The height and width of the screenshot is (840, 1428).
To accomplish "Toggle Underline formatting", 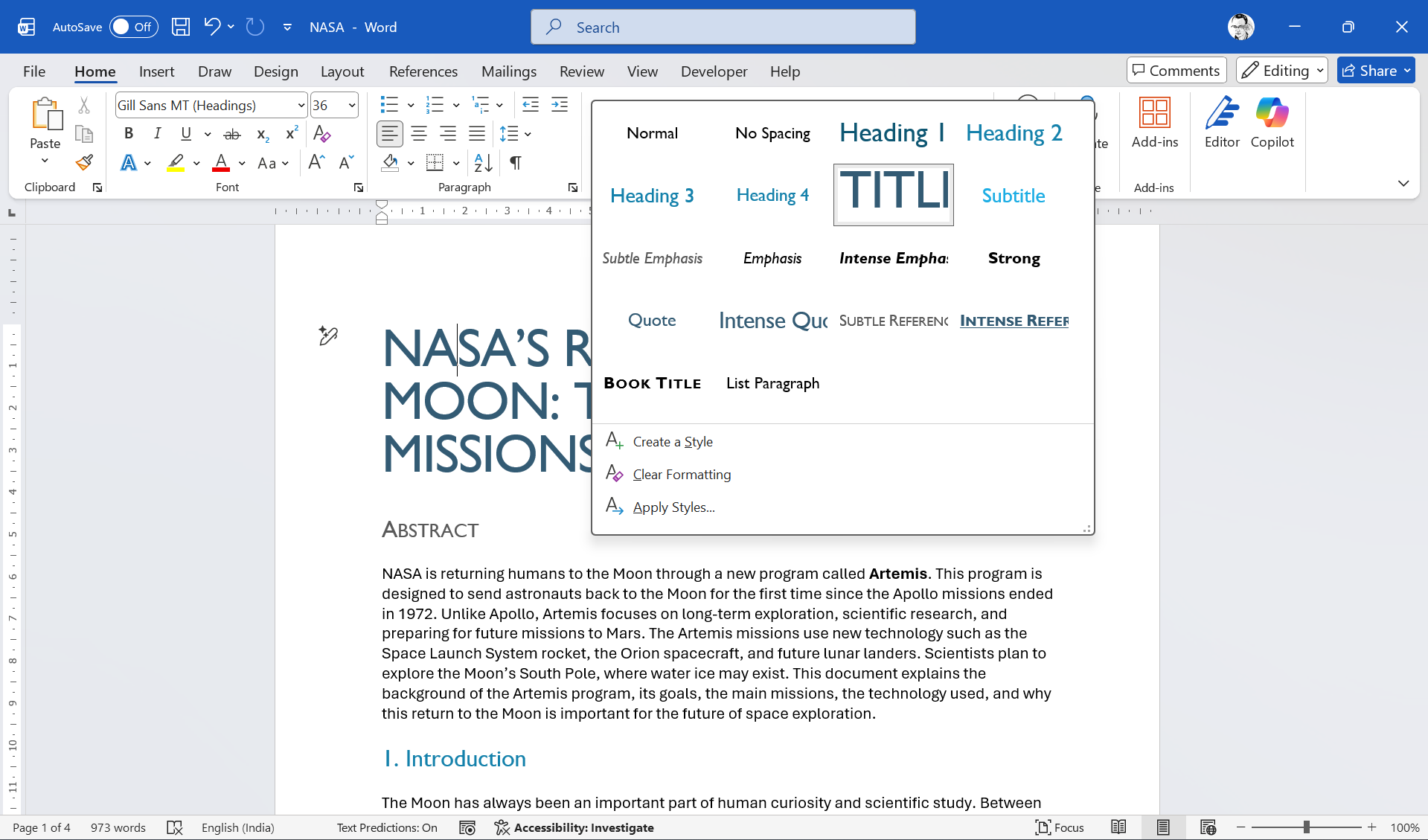I will pos(186,134).
